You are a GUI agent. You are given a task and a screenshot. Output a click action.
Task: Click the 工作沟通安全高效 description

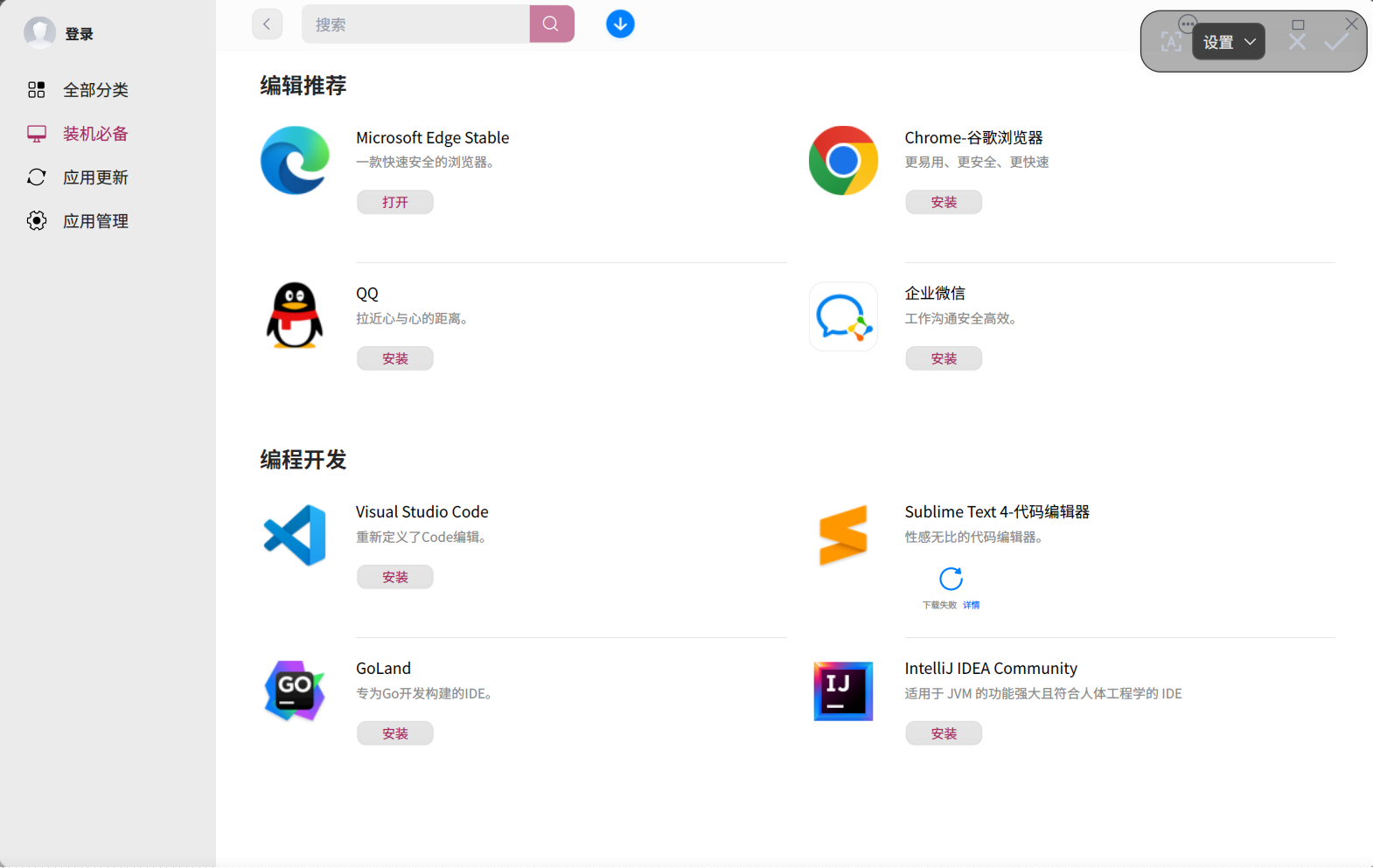pos(962,319)
